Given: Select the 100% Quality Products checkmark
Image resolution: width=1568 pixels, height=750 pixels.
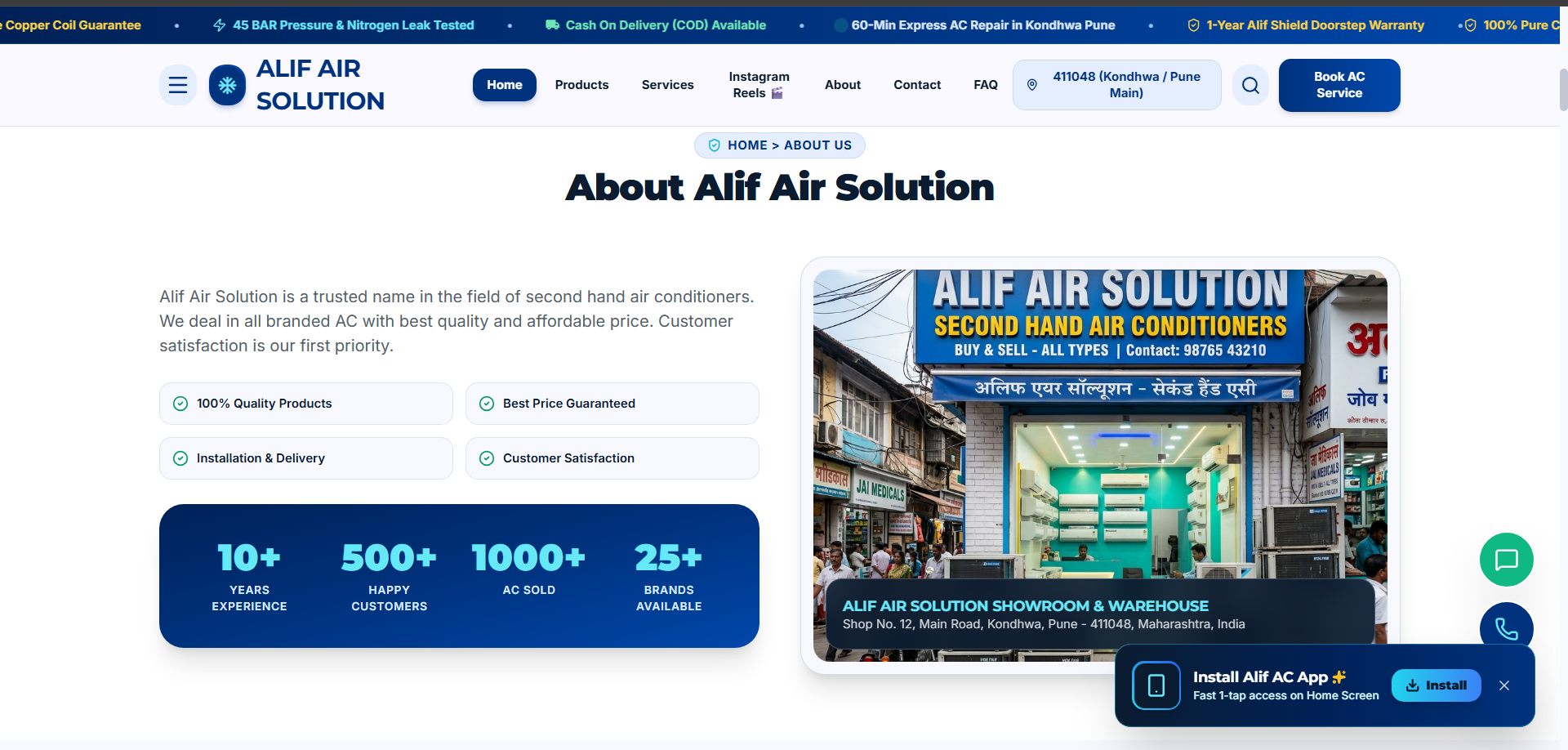Looking at the screenshot, I should tap(180, 404).
